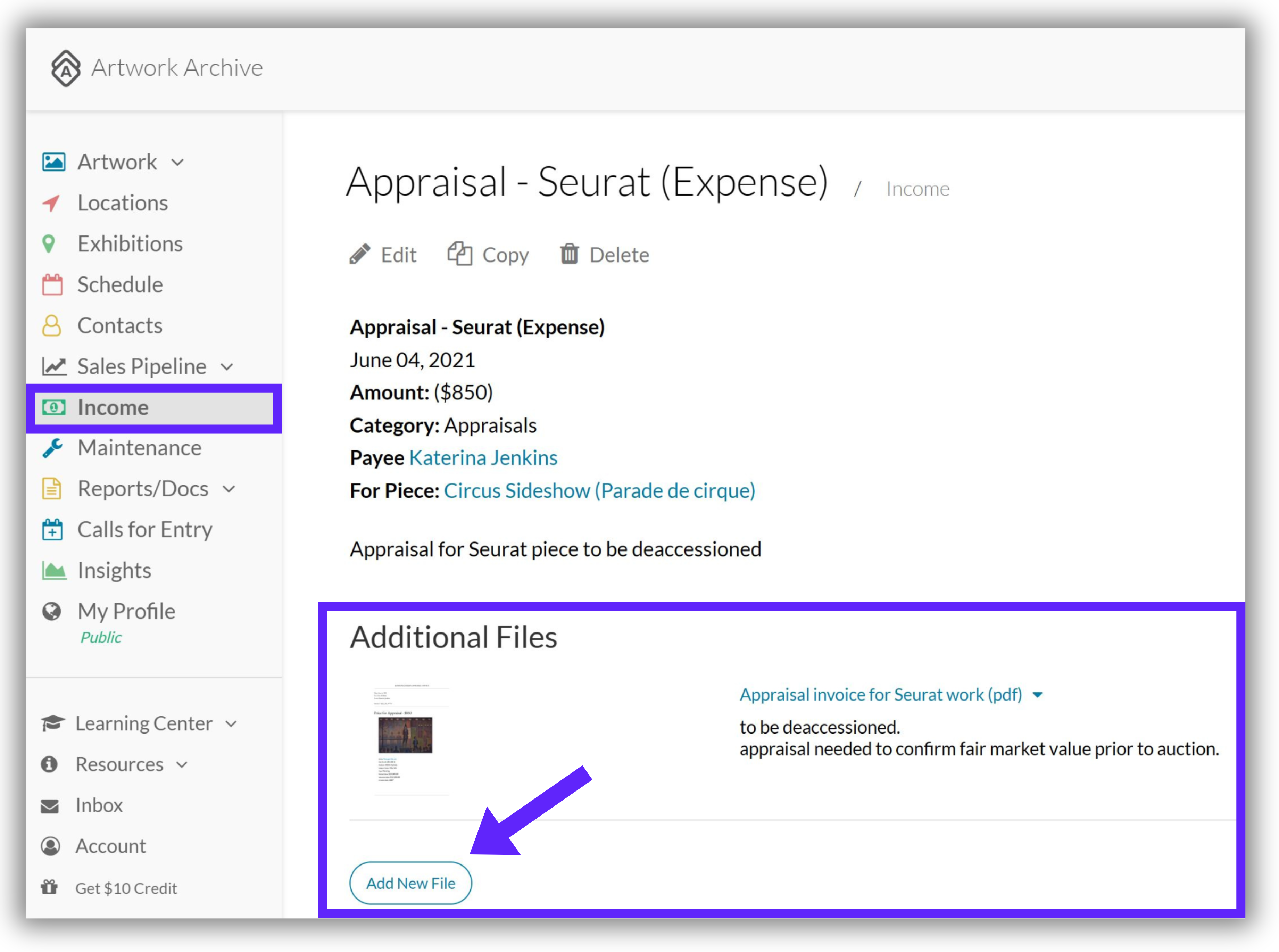Click the Exhibitions map pin icon

coord(50,244)
